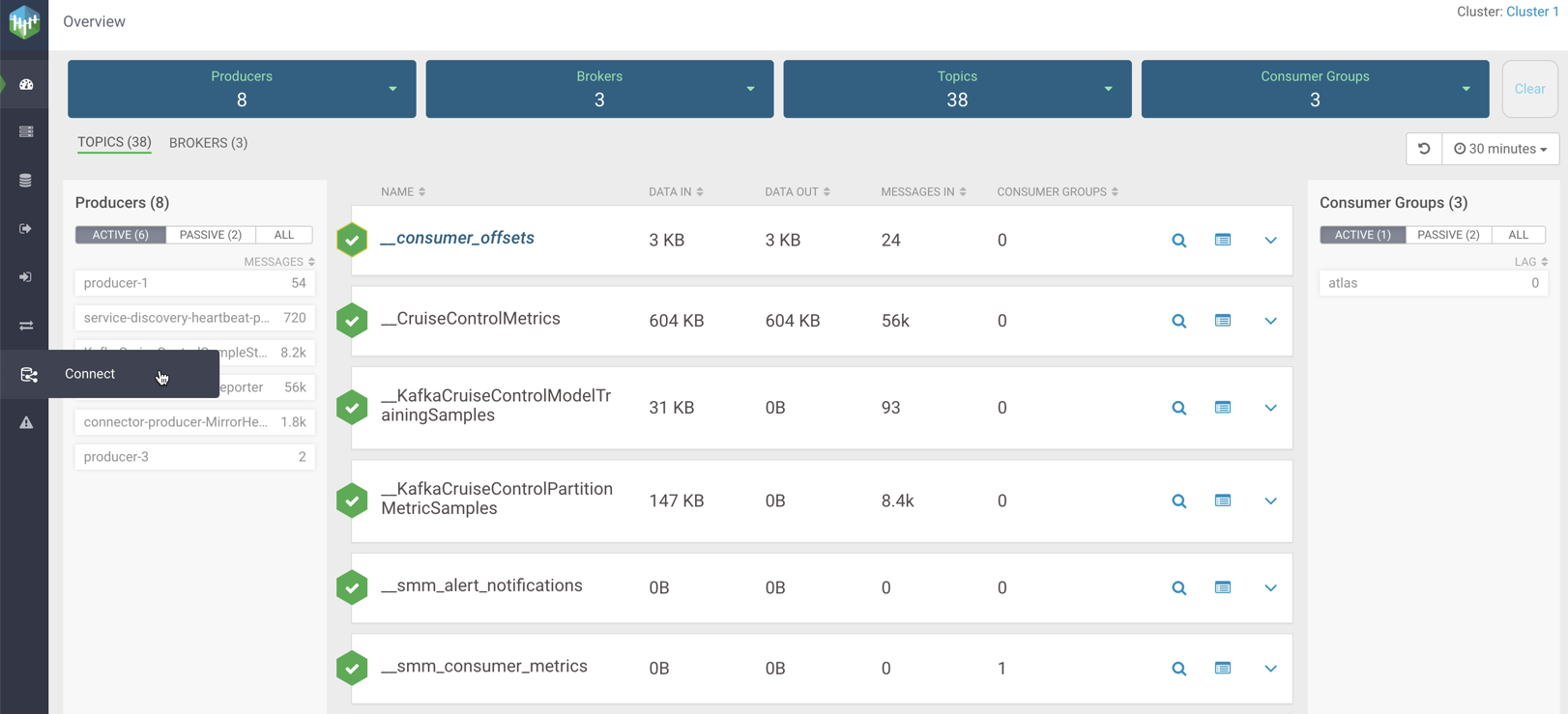
Task: Select PASSIVE (2) filter under Producers
Action: pos(211,235)
